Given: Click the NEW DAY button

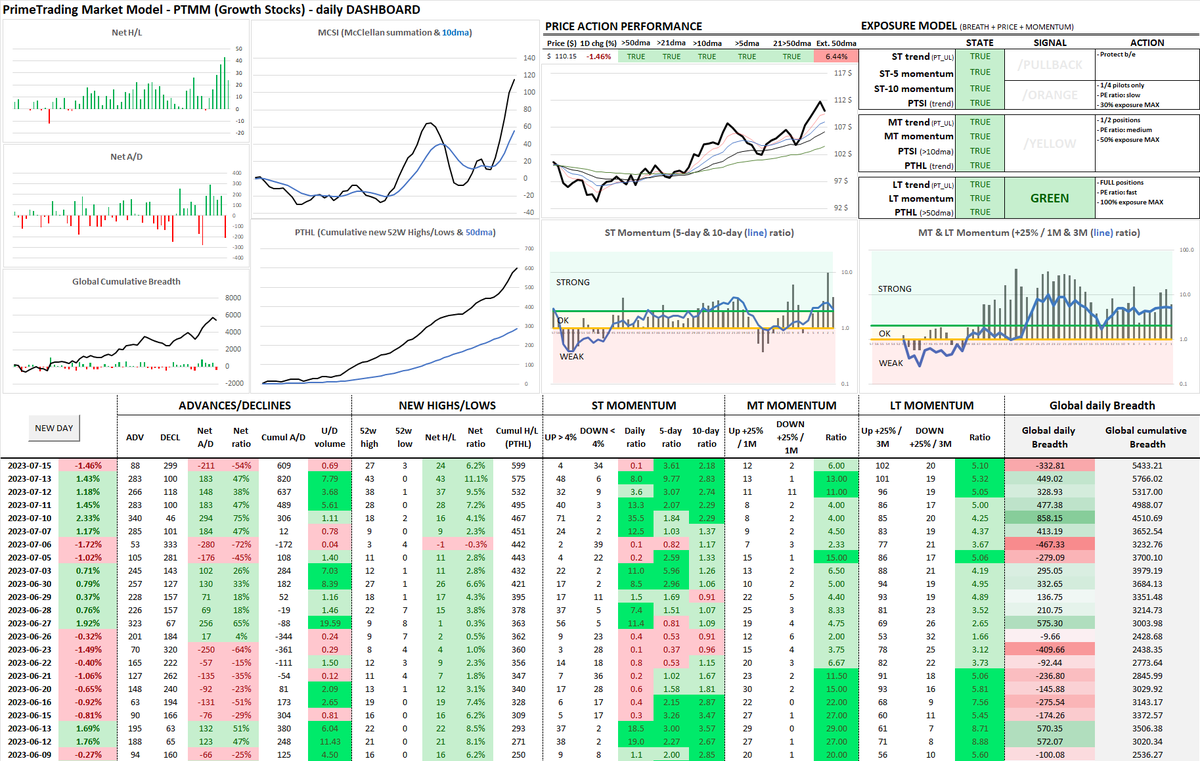Looking at the screenshot, I should 53,427.
